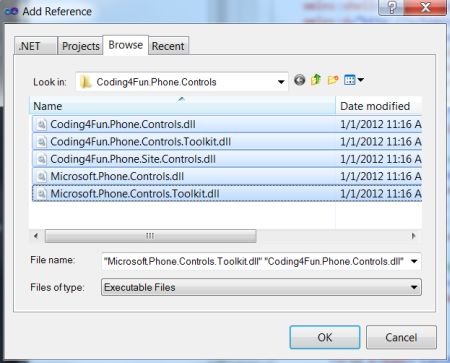
Task: Switch to the Projects tab
Action: coord(80,46)
